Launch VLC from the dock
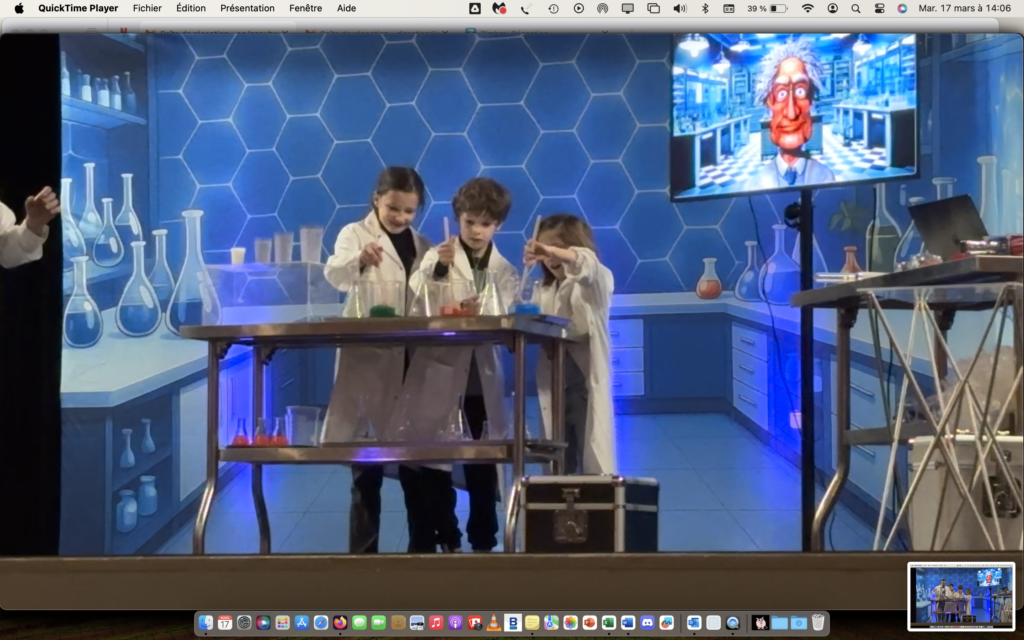 tap(493, 622)
